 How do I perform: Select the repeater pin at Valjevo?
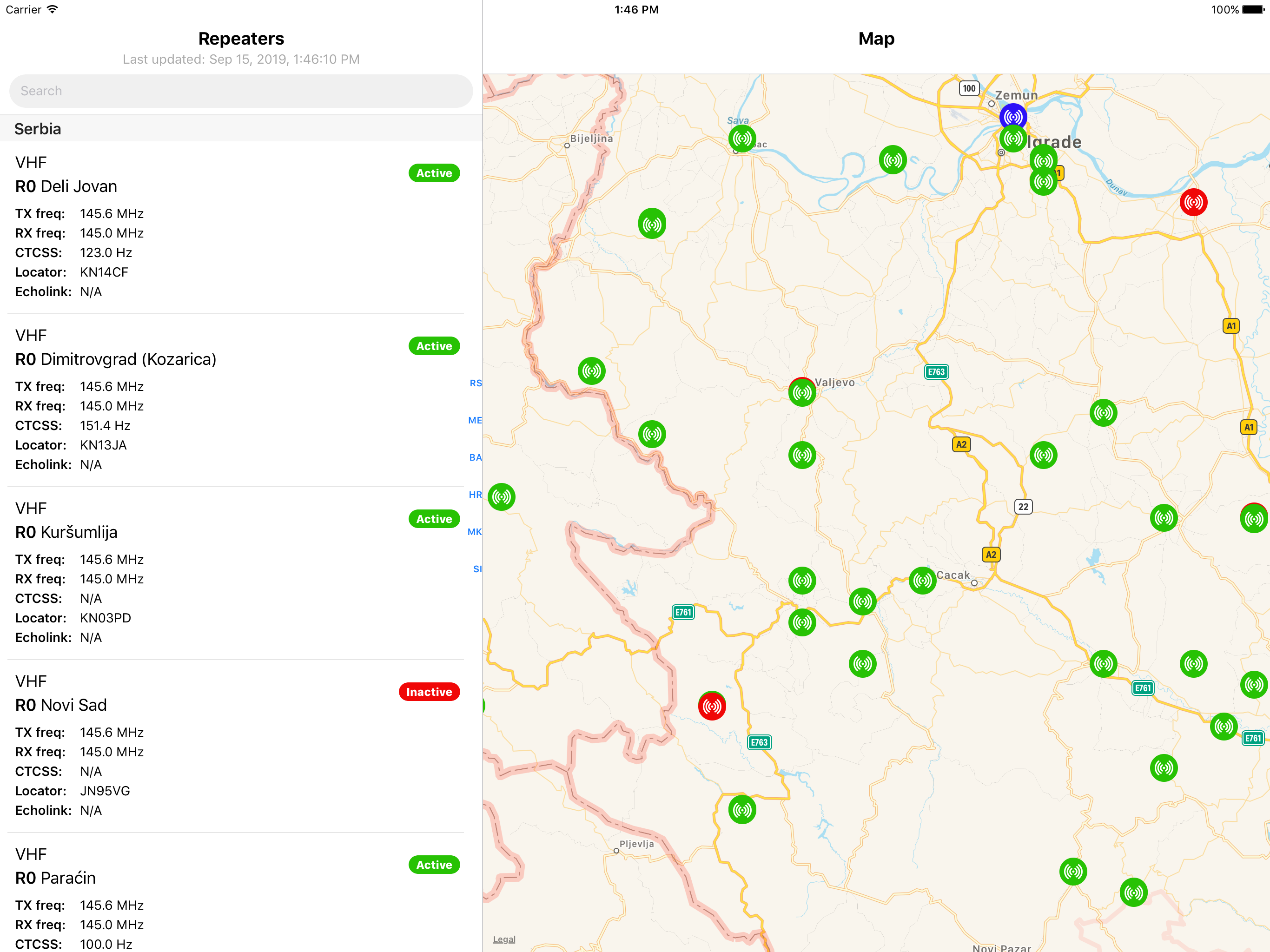click(x=802, y=393)
